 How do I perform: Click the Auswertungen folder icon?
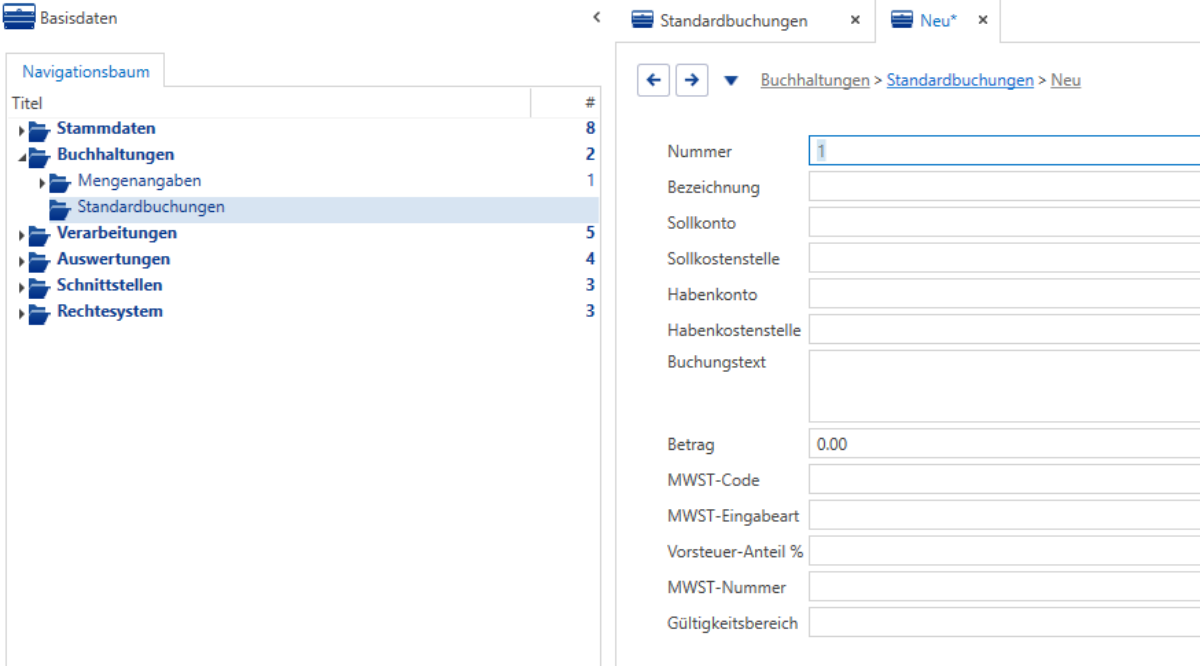pos(40,260)
